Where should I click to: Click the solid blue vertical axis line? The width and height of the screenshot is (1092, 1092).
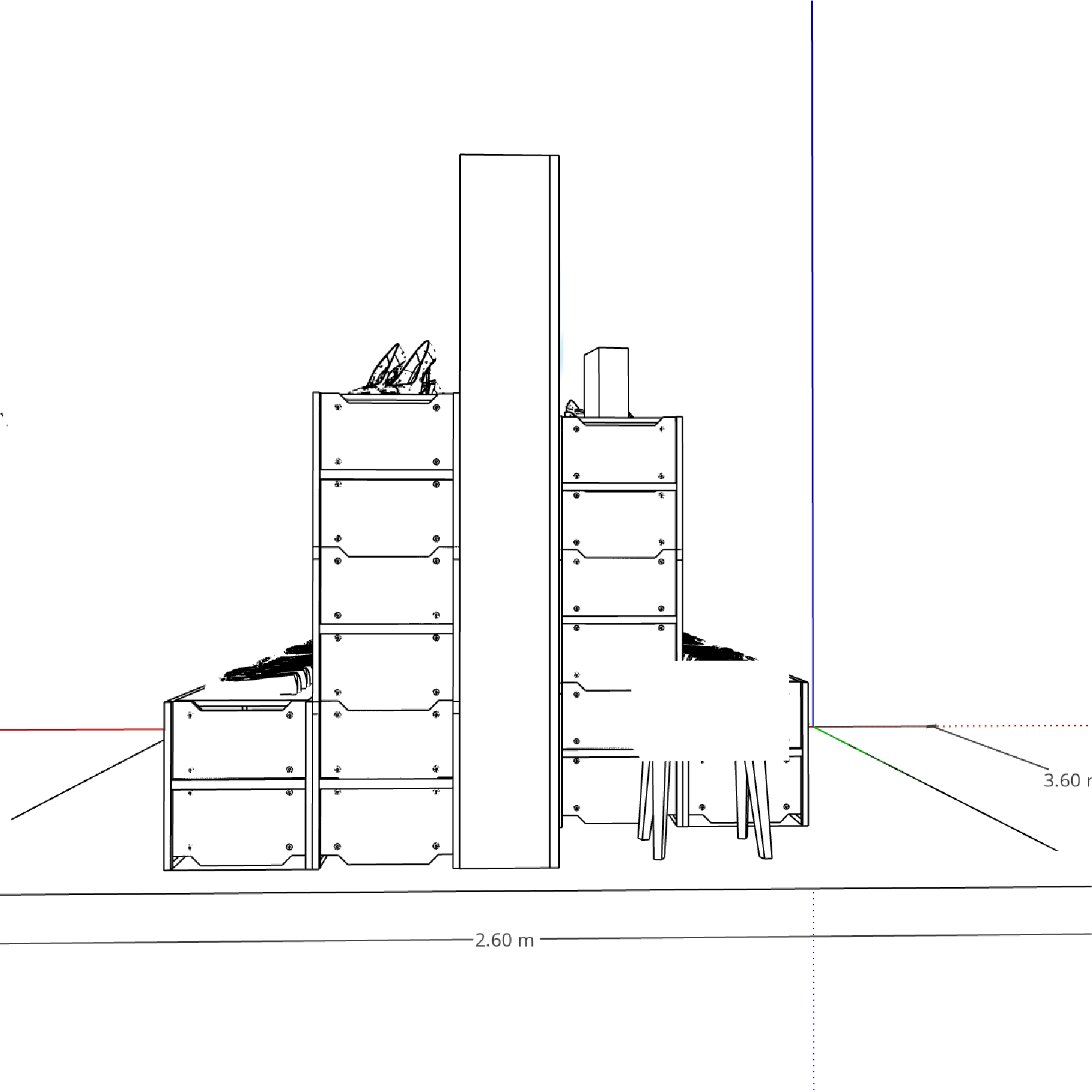[x=812, y=358]
